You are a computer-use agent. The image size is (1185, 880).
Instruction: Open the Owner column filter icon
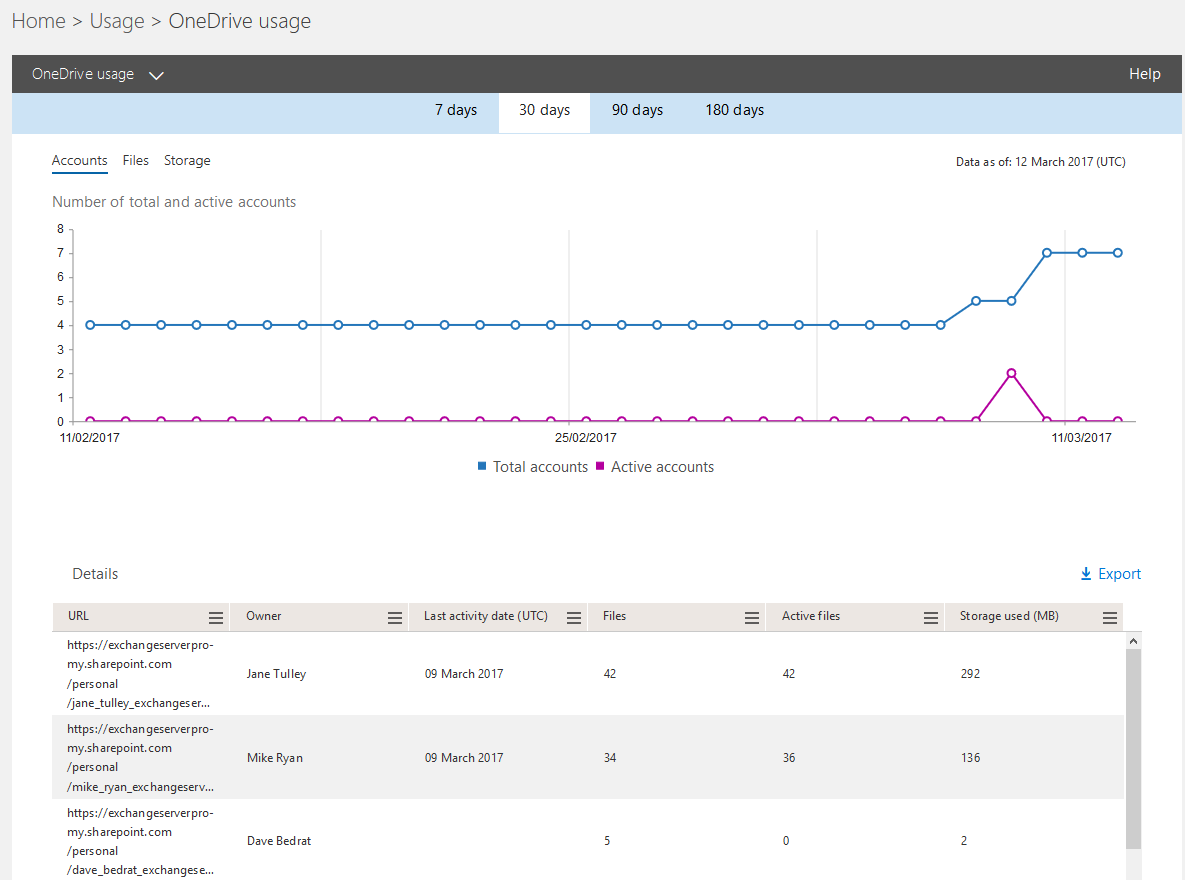click(395, 617)
